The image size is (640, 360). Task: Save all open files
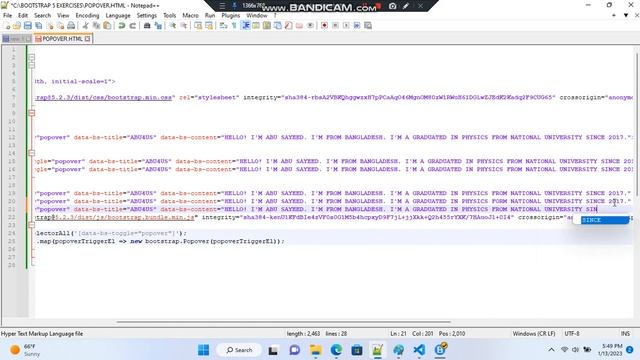click(x=39, y=26)
